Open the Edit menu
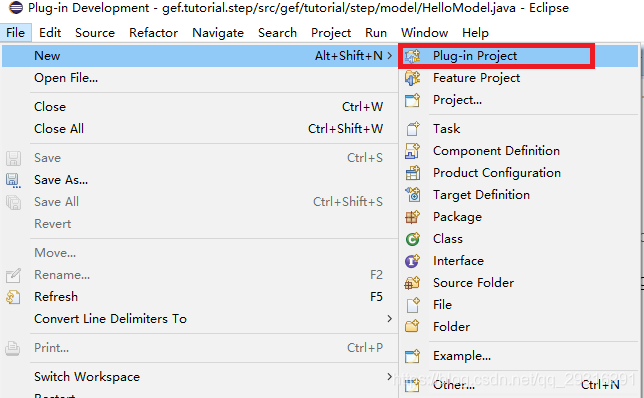The height and width of the screenshot is (398, 644). click(50, 32)
